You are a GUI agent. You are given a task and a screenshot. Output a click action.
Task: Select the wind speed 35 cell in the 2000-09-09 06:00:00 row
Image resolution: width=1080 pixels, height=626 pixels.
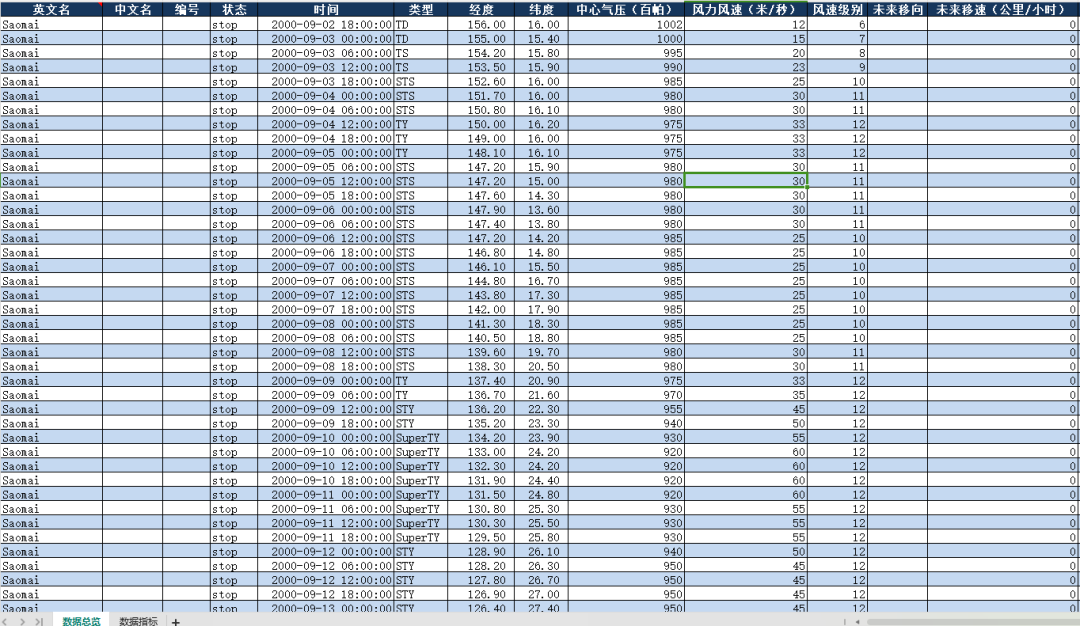(x=746, y=395)
